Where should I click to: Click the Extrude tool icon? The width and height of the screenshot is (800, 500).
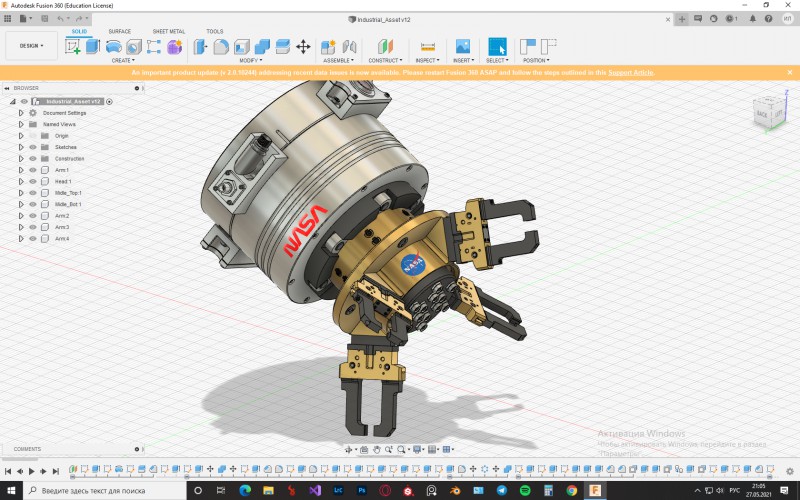pos(93,46)
